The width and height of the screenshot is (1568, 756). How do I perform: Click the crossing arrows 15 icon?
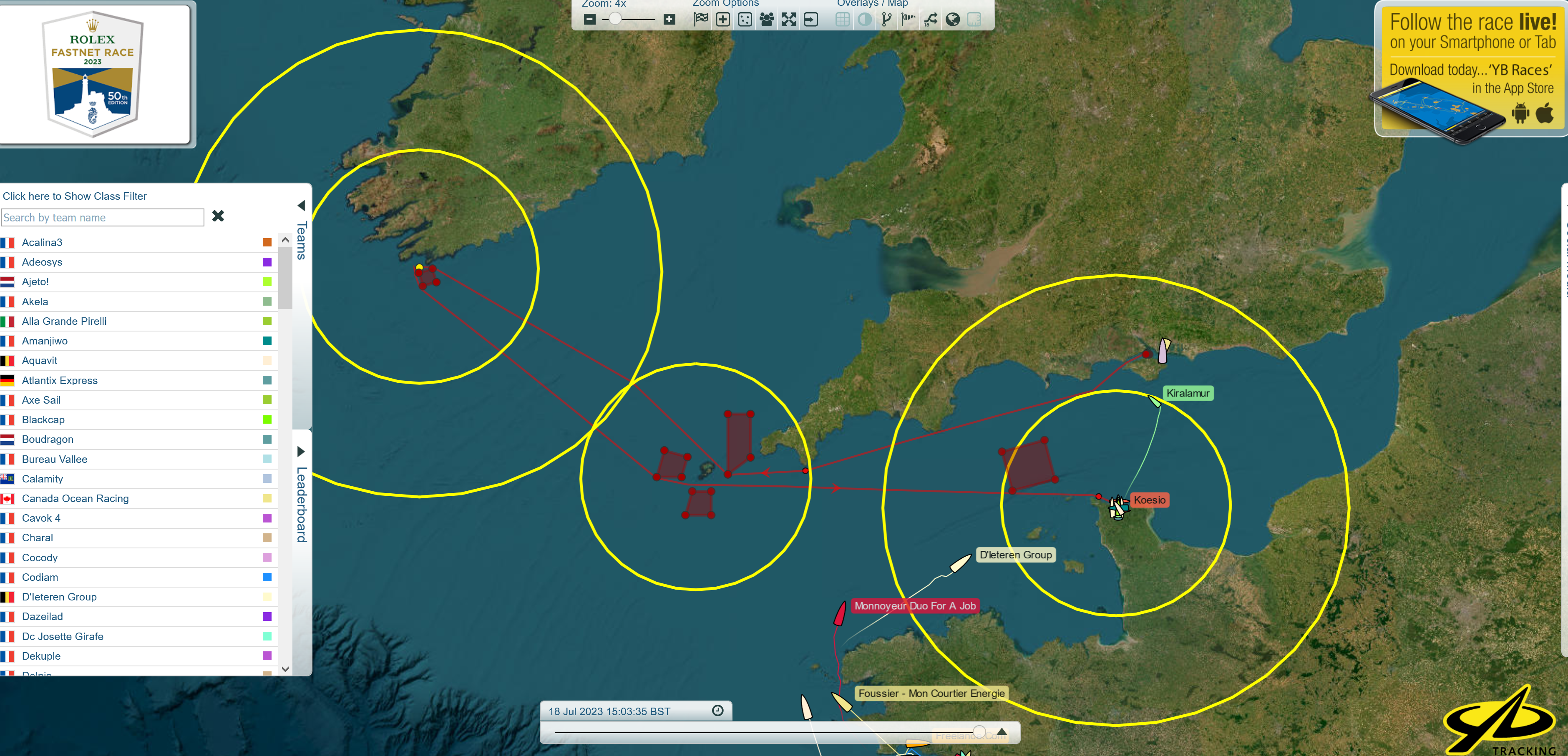tap(930, 20)
